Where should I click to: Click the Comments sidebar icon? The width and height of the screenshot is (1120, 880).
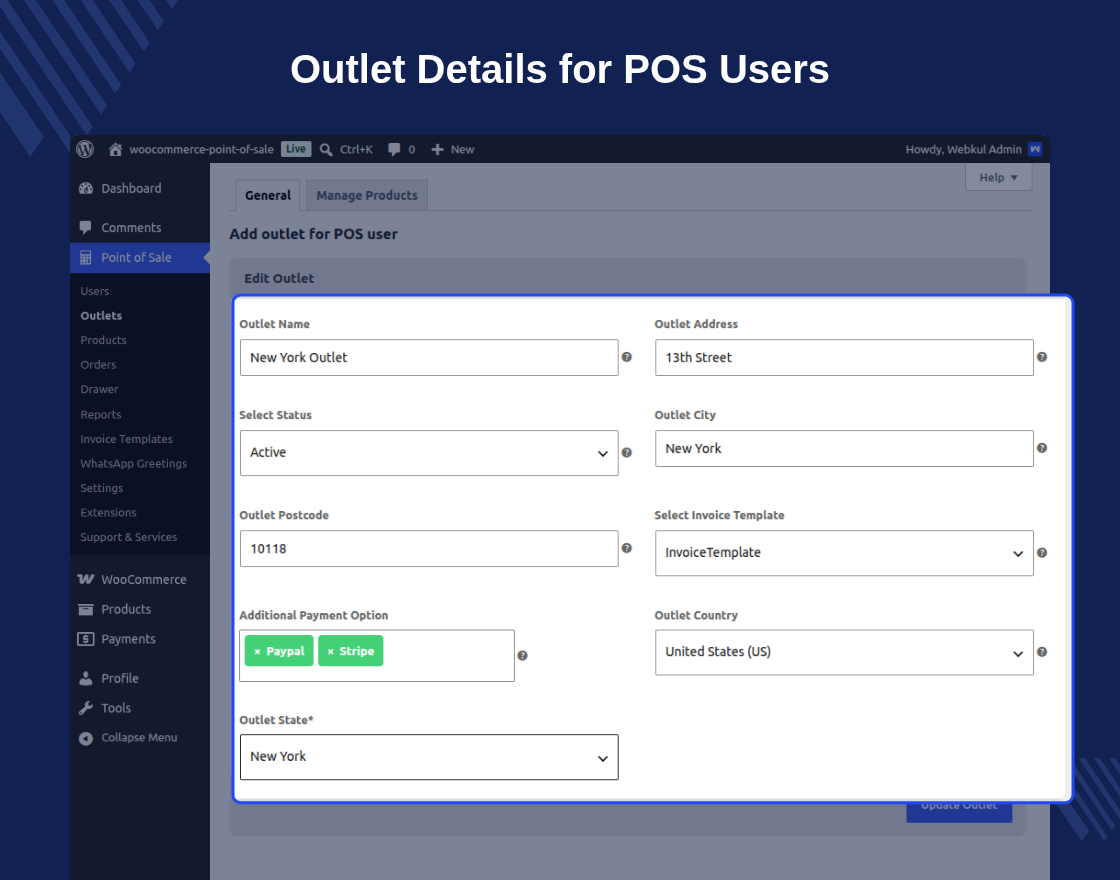[86, 228]
